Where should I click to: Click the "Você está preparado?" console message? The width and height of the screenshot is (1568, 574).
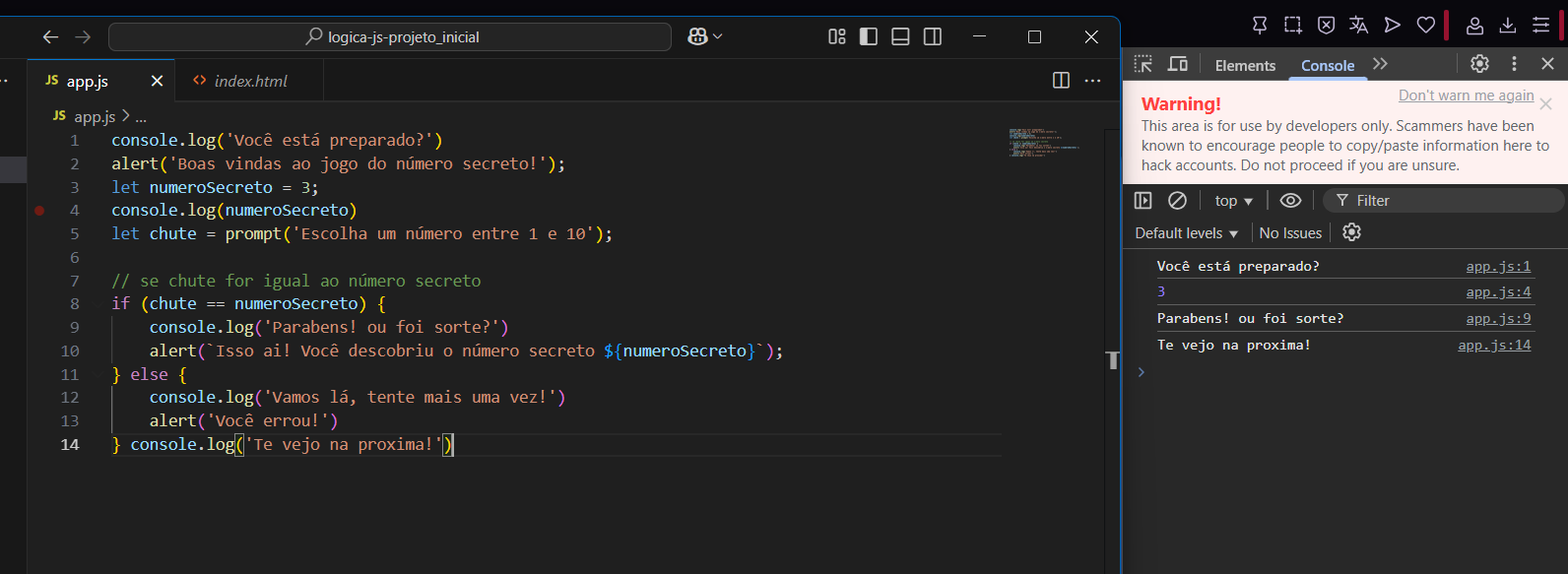pyautogui.click(x=1238, y=266)
